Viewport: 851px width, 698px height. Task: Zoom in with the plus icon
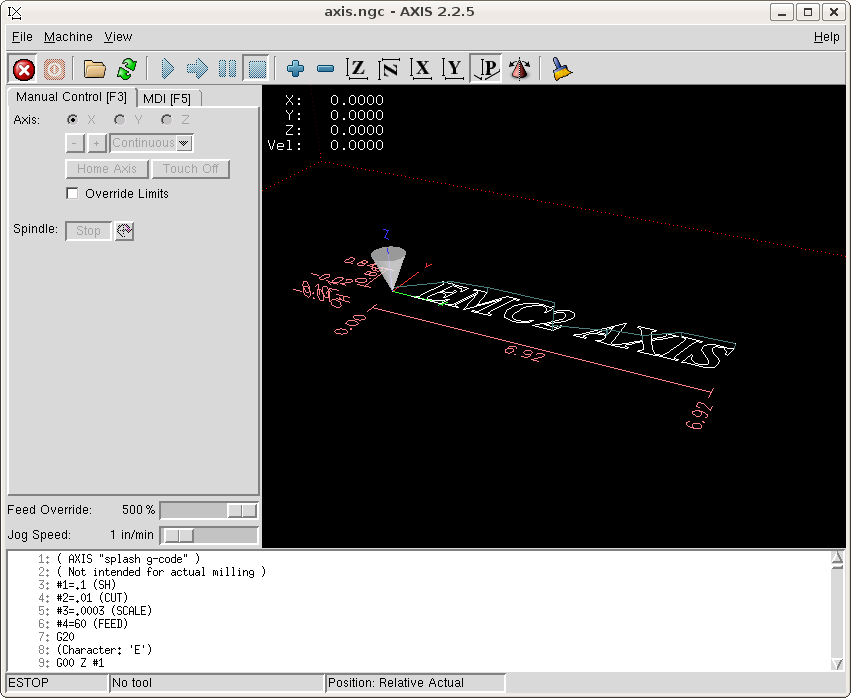click(295, 69)
